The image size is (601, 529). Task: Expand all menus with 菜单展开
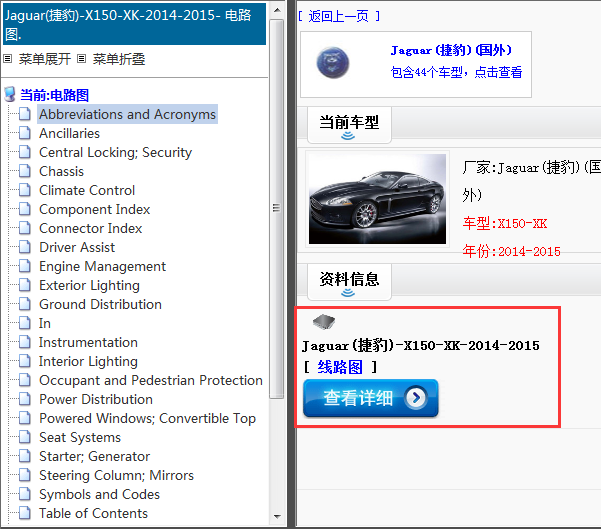[x=44, y=59]
